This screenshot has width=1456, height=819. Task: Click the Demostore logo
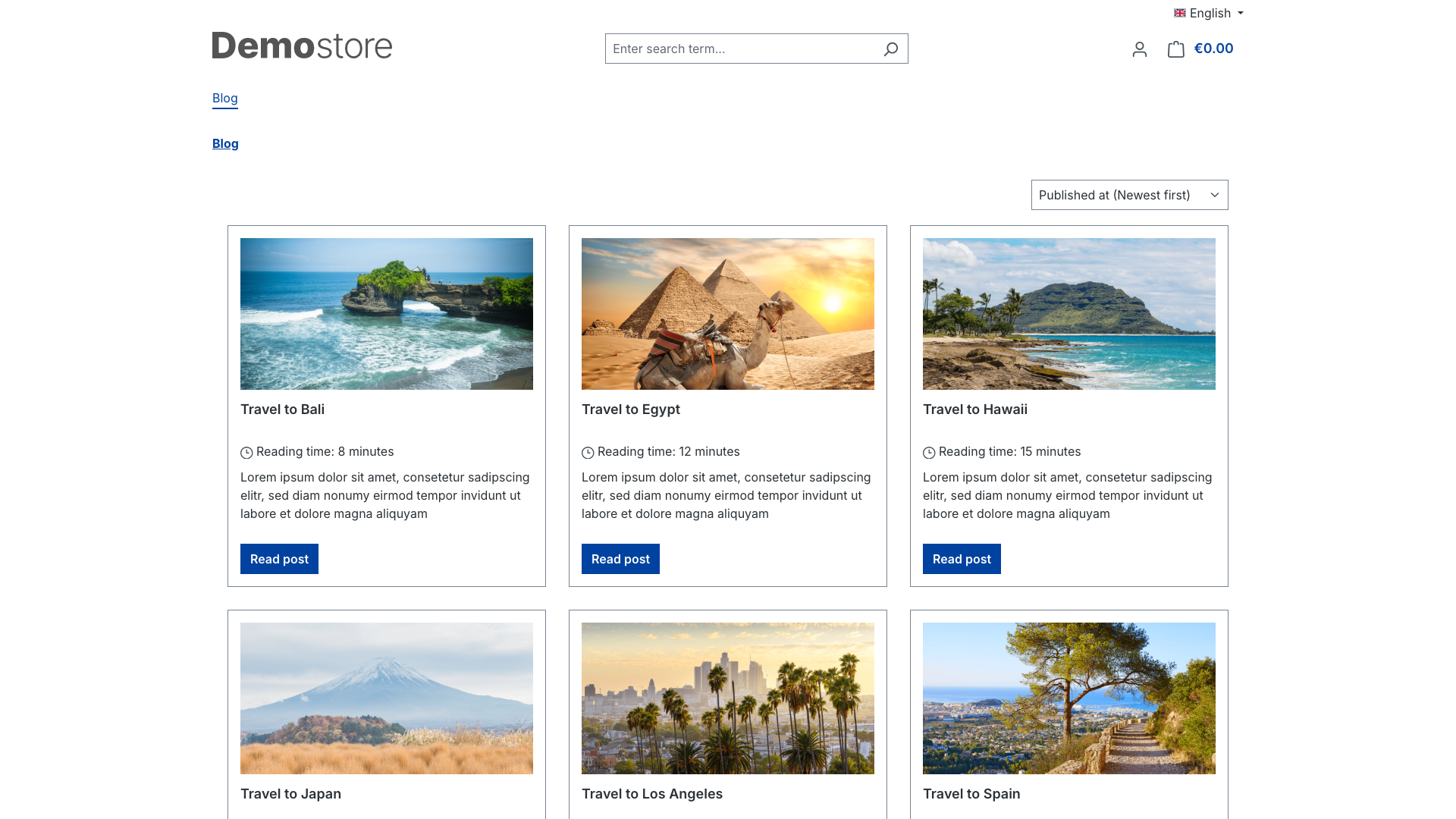click(302, 45)
